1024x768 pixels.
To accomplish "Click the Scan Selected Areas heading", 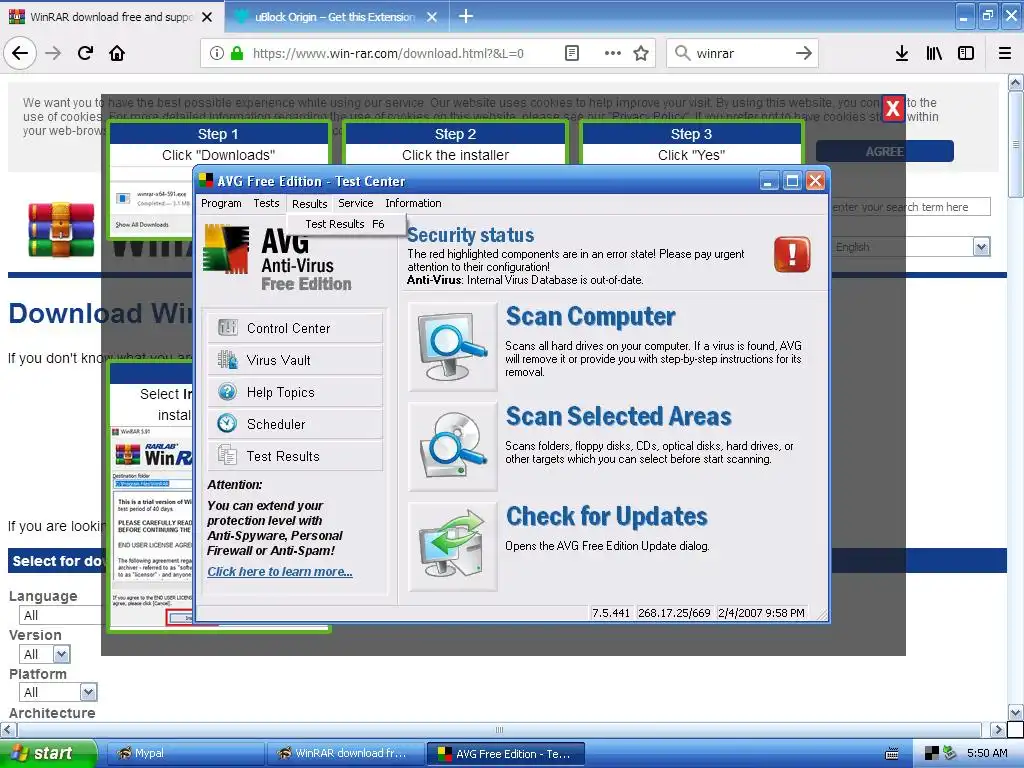I will tap(618, 417).
